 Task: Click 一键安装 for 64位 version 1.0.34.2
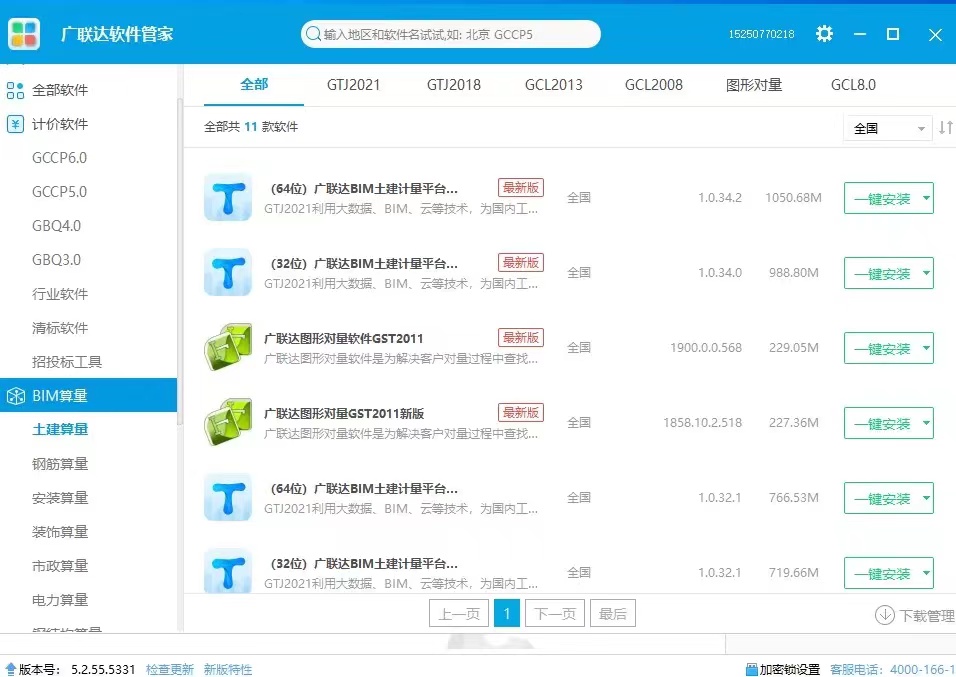pyautogui.click(x=882, y=198)
